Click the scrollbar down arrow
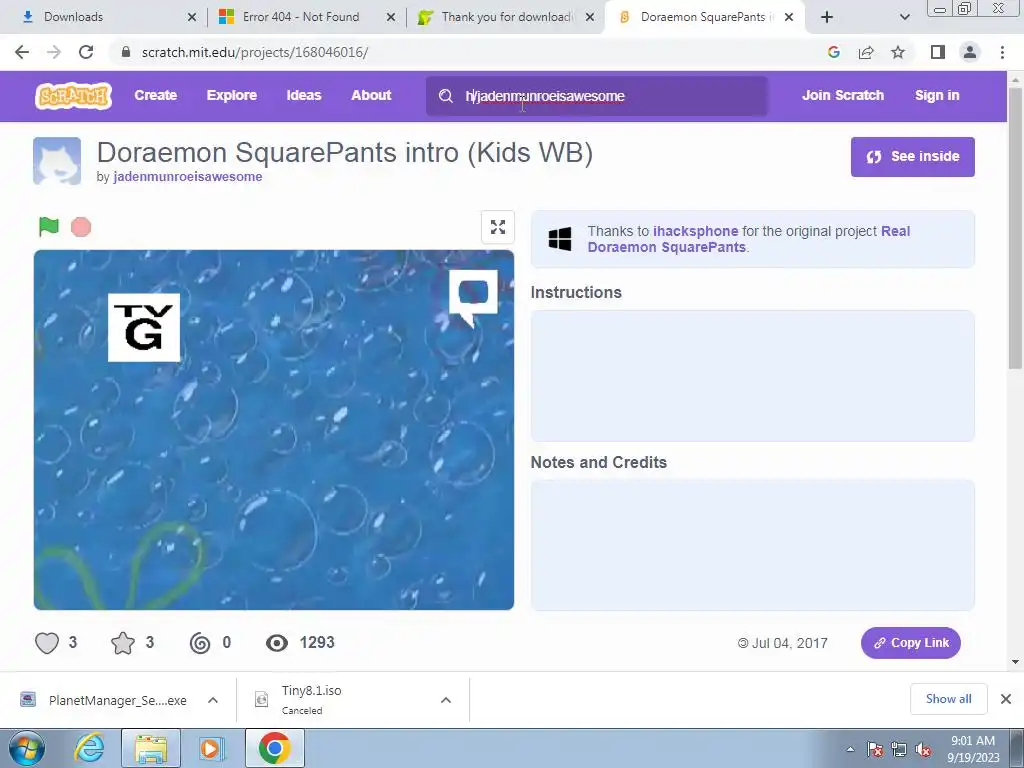 (x=1015, y=662)
